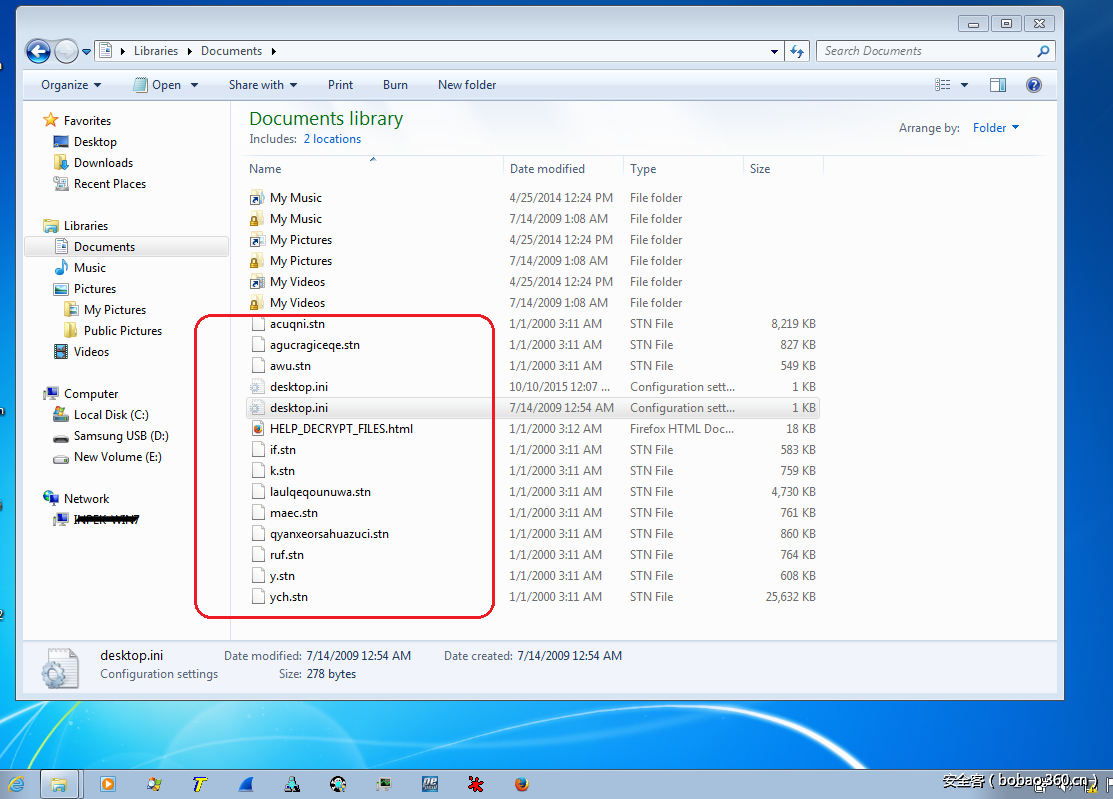Show the preview pane
This screenshot has height=799, width=1113.
click(997, 85)
